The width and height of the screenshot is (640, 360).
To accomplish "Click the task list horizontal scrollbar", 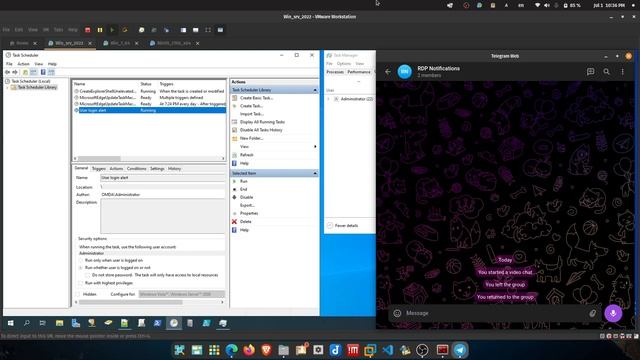I will coord(149,158).
